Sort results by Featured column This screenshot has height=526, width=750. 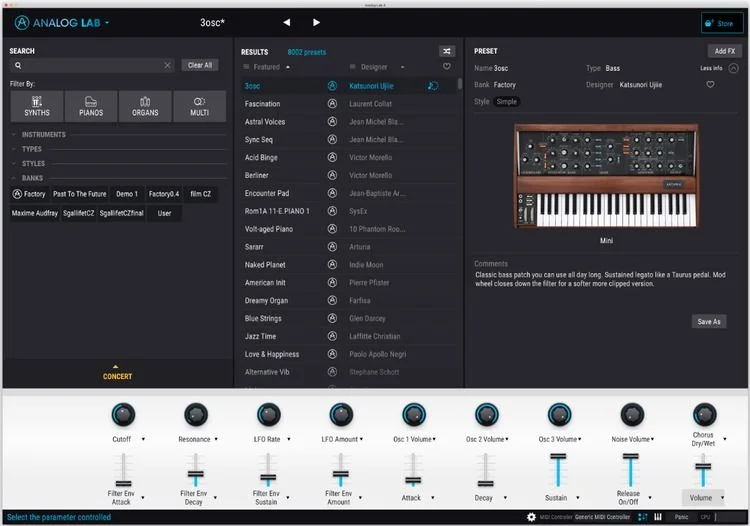pyautogui.click(x=266, y=67)
